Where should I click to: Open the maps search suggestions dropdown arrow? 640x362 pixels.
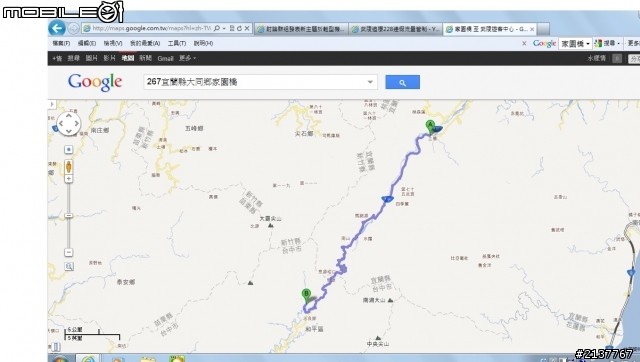pyautogui.click(x=370, y=82)
